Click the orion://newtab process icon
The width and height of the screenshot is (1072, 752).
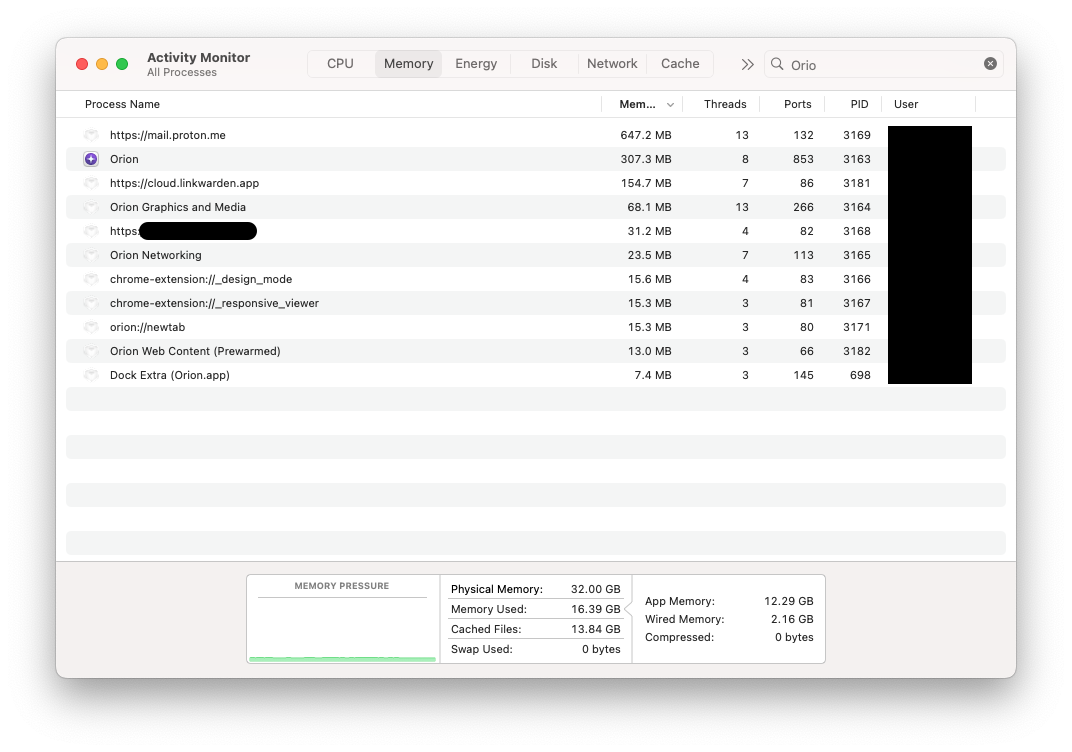tap(91, 327)
